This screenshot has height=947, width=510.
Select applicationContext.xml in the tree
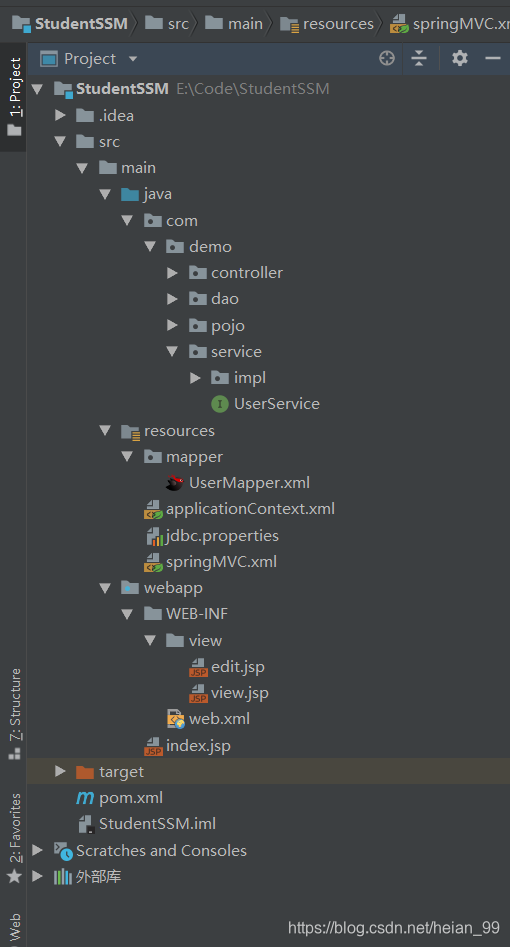tap(250, 509)
